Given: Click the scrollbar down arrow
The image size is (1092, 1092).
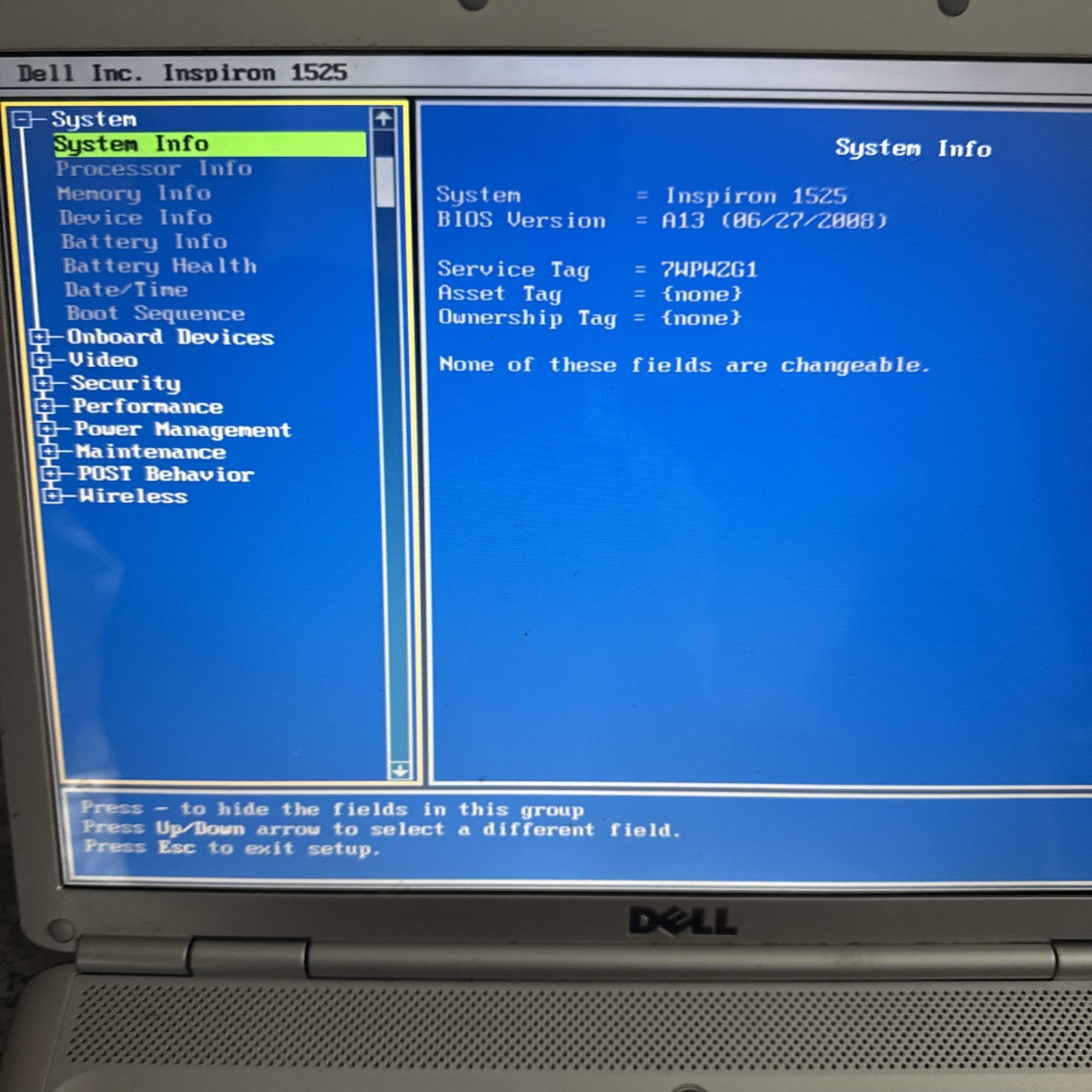Looking at the screenshot, I should point(399,771).
